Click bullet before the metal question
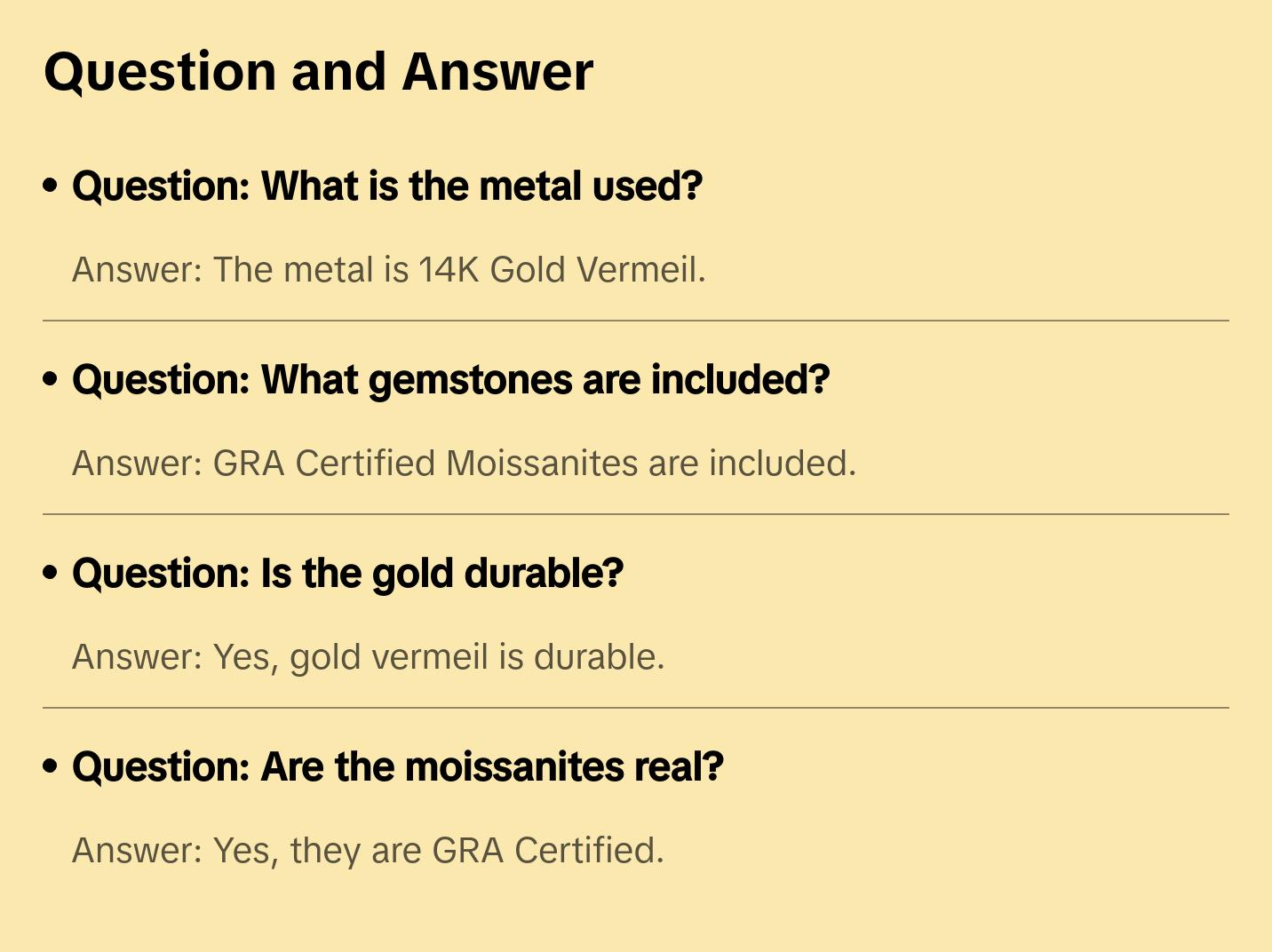 pyautogui.click(x=51, y=186)
